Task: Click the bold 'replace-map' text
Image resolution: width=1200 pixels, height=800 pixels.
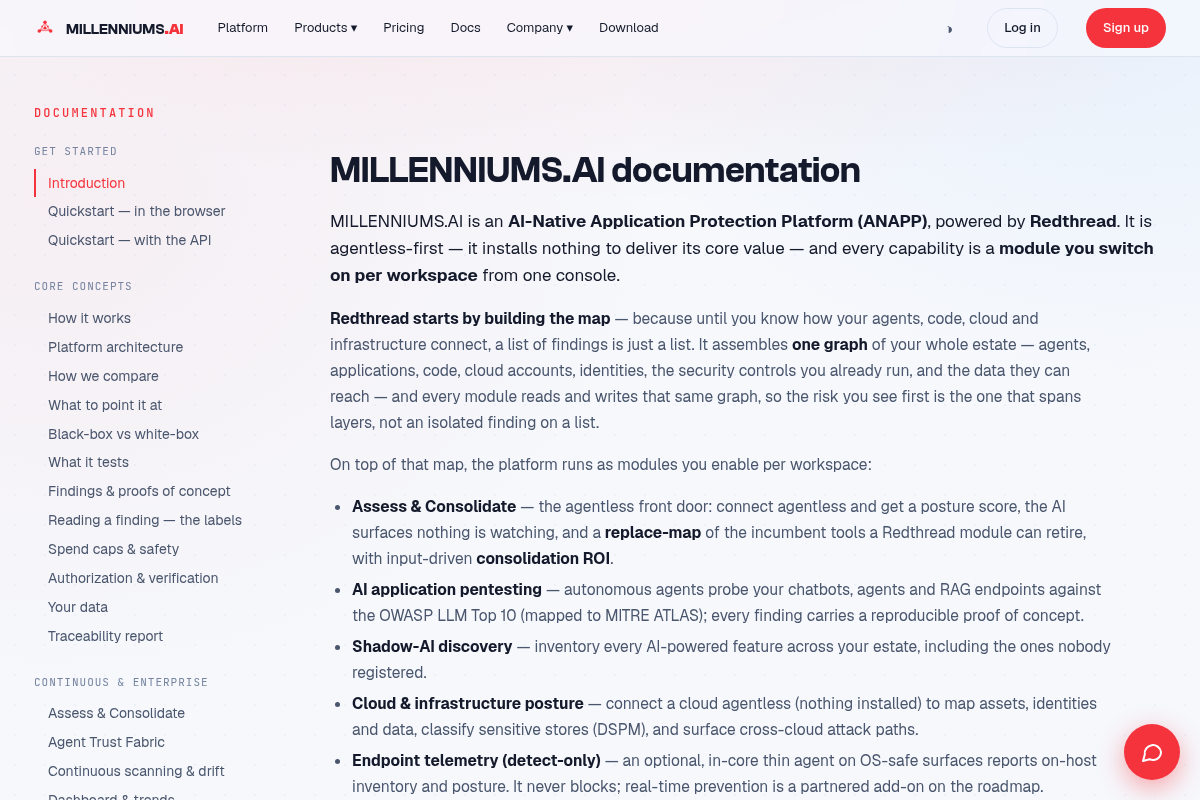Action: (x=653, y=532)
